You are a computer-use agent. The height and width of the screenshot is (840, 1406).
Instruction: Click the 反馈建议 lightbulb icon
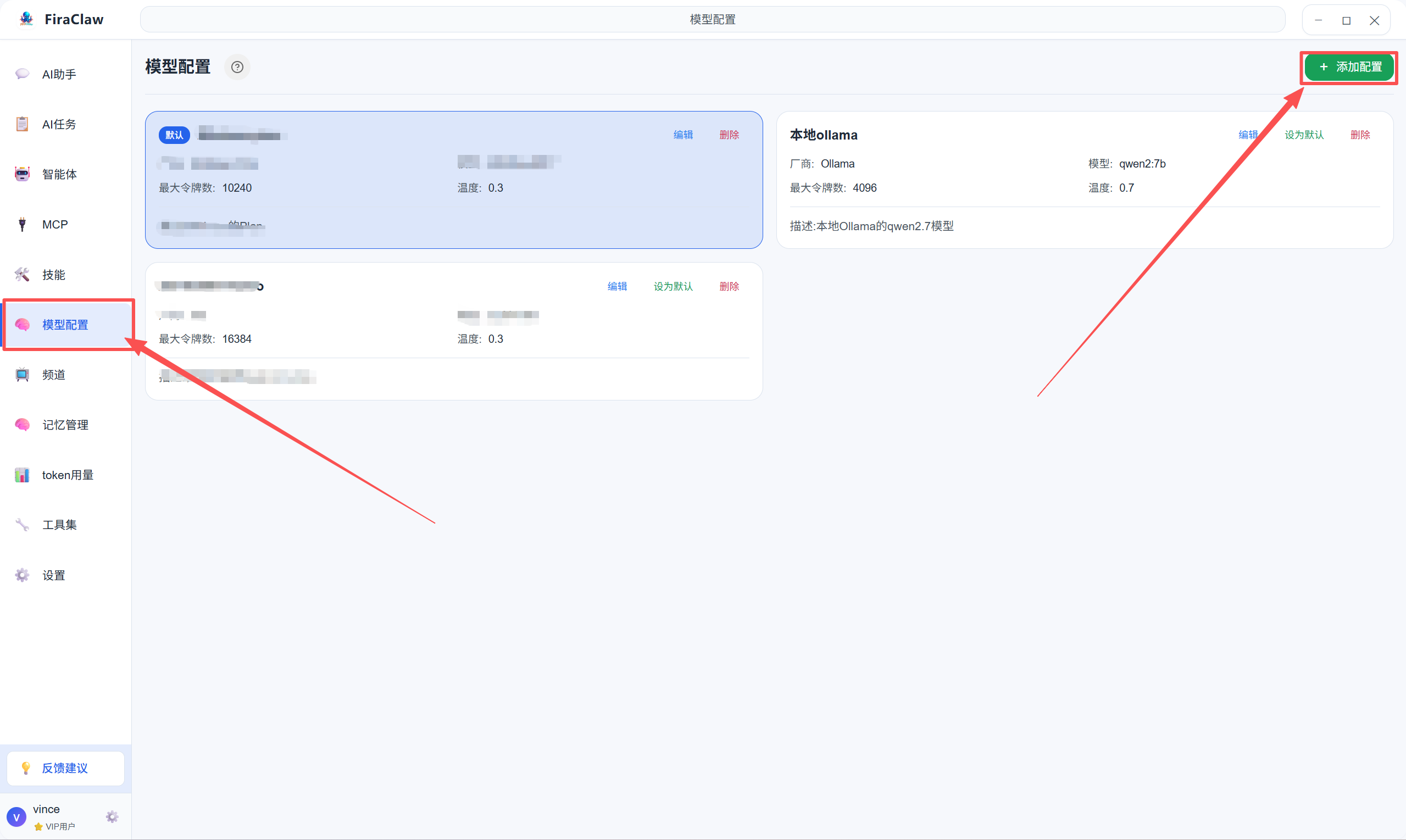[x=25, y=768]
